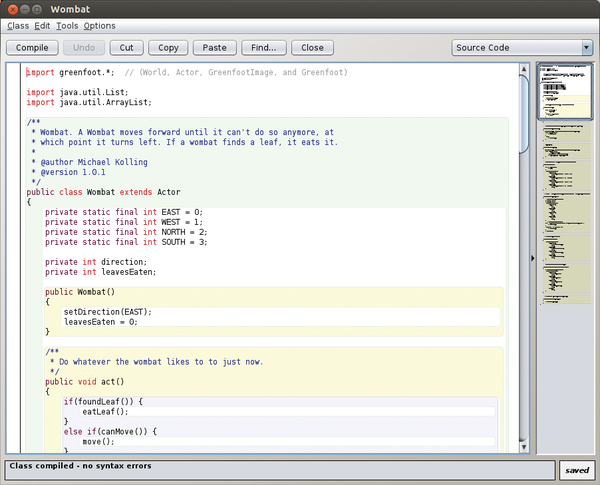
Task: Open the Options menu
Action: click(x=99, y=26)
